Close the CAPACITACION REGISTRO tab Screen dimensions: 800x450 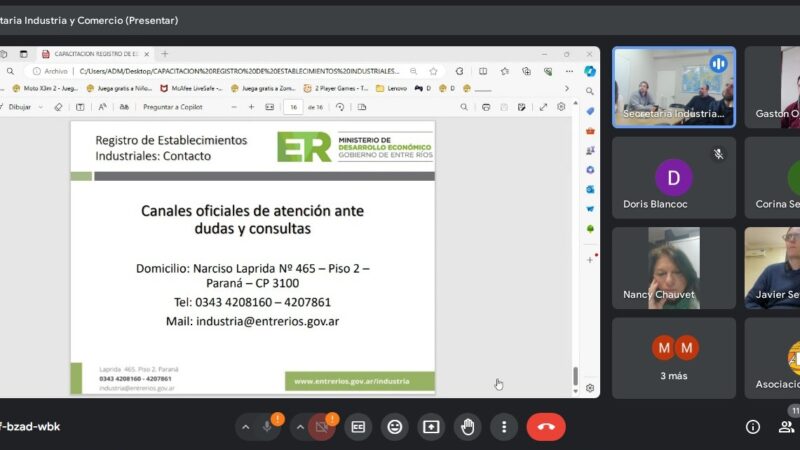click(146, 54)
